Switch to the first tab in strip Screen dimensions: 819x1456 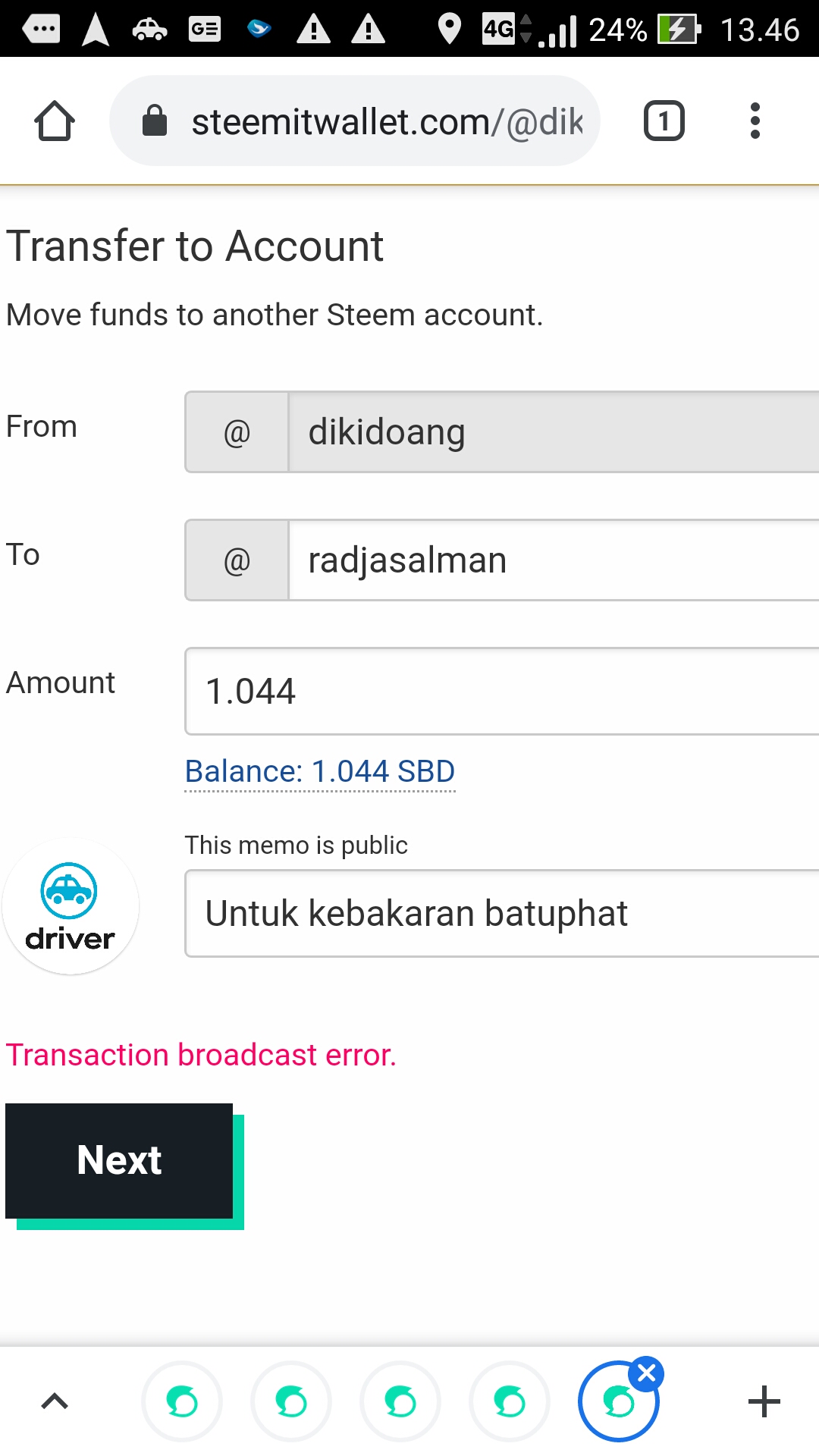(182, 1401)
